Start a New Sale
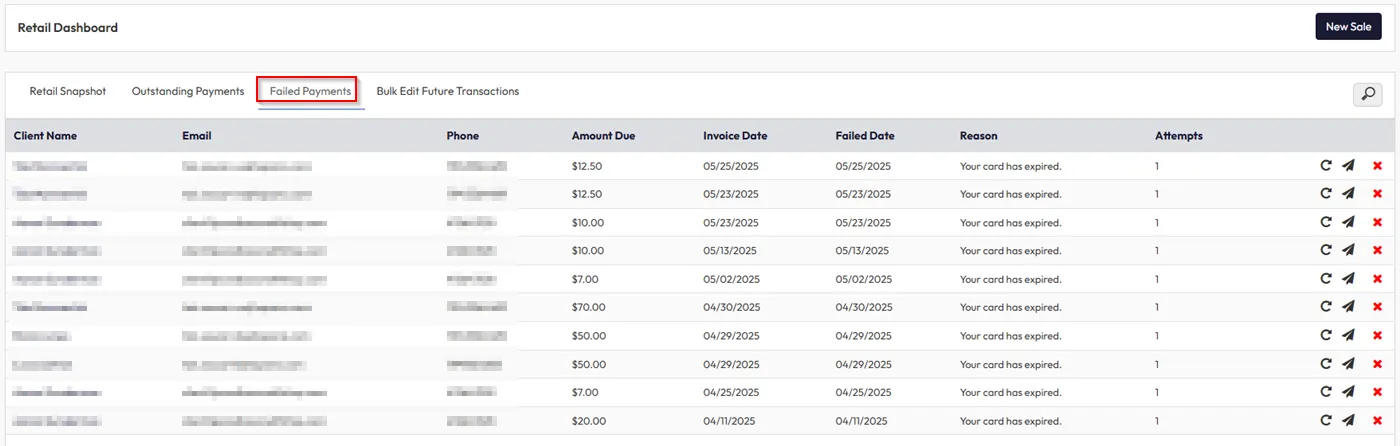1400x446 pixels. coord(1348,27)
